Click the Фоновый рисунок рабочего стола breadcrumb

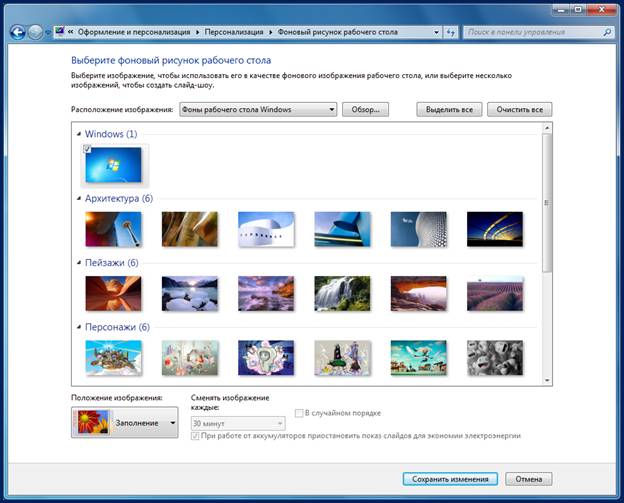(337, 32)
